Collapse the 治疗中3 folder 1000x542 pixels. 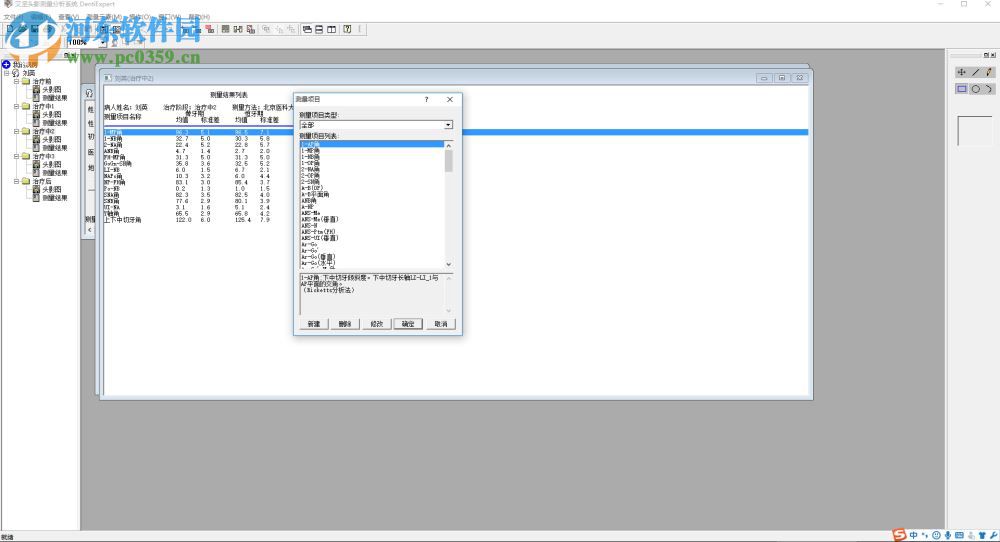click(x=17, y=156)
